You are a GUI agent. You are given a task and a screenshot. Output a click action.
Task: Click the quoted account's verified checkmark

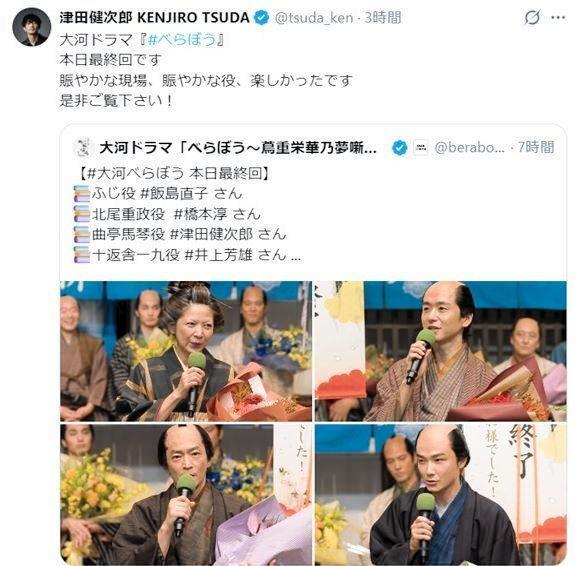(399, 147)
